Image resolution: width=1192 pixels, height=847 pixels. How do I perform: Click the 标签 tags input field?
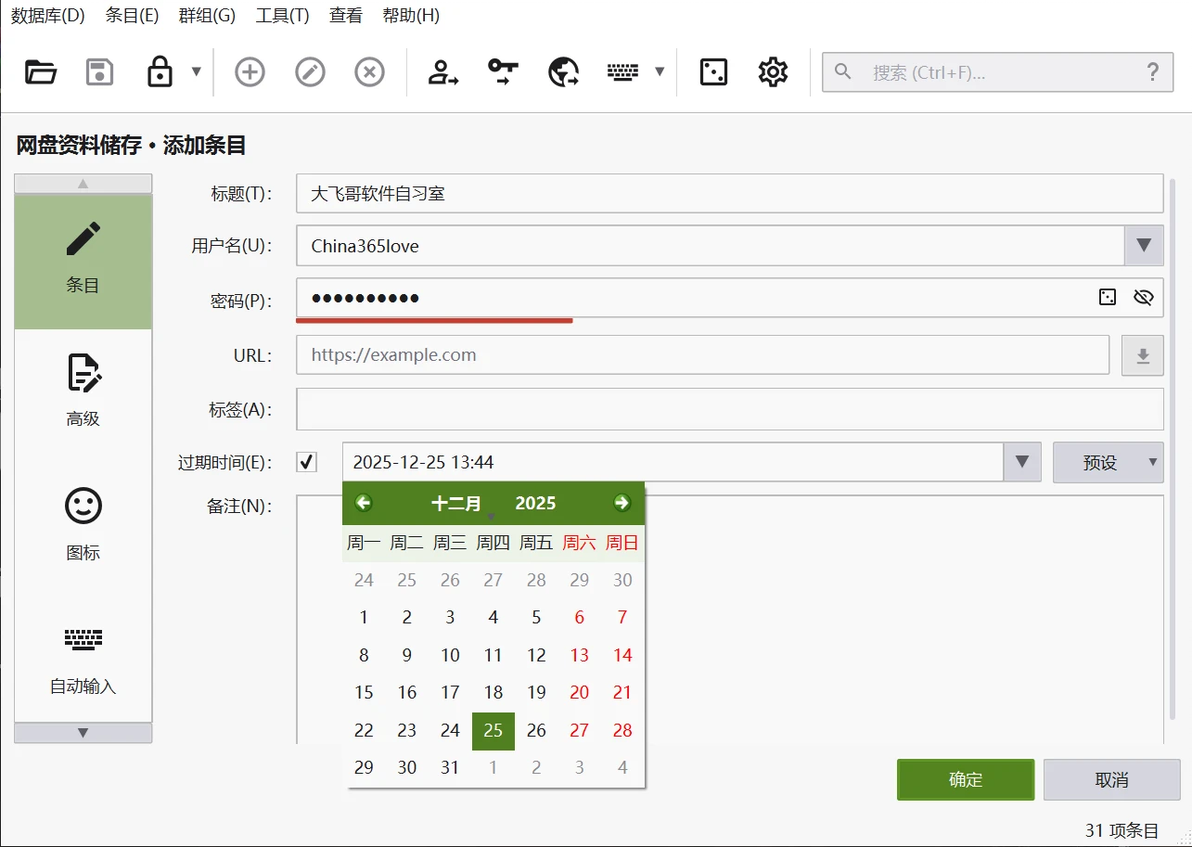coord(730,410)
